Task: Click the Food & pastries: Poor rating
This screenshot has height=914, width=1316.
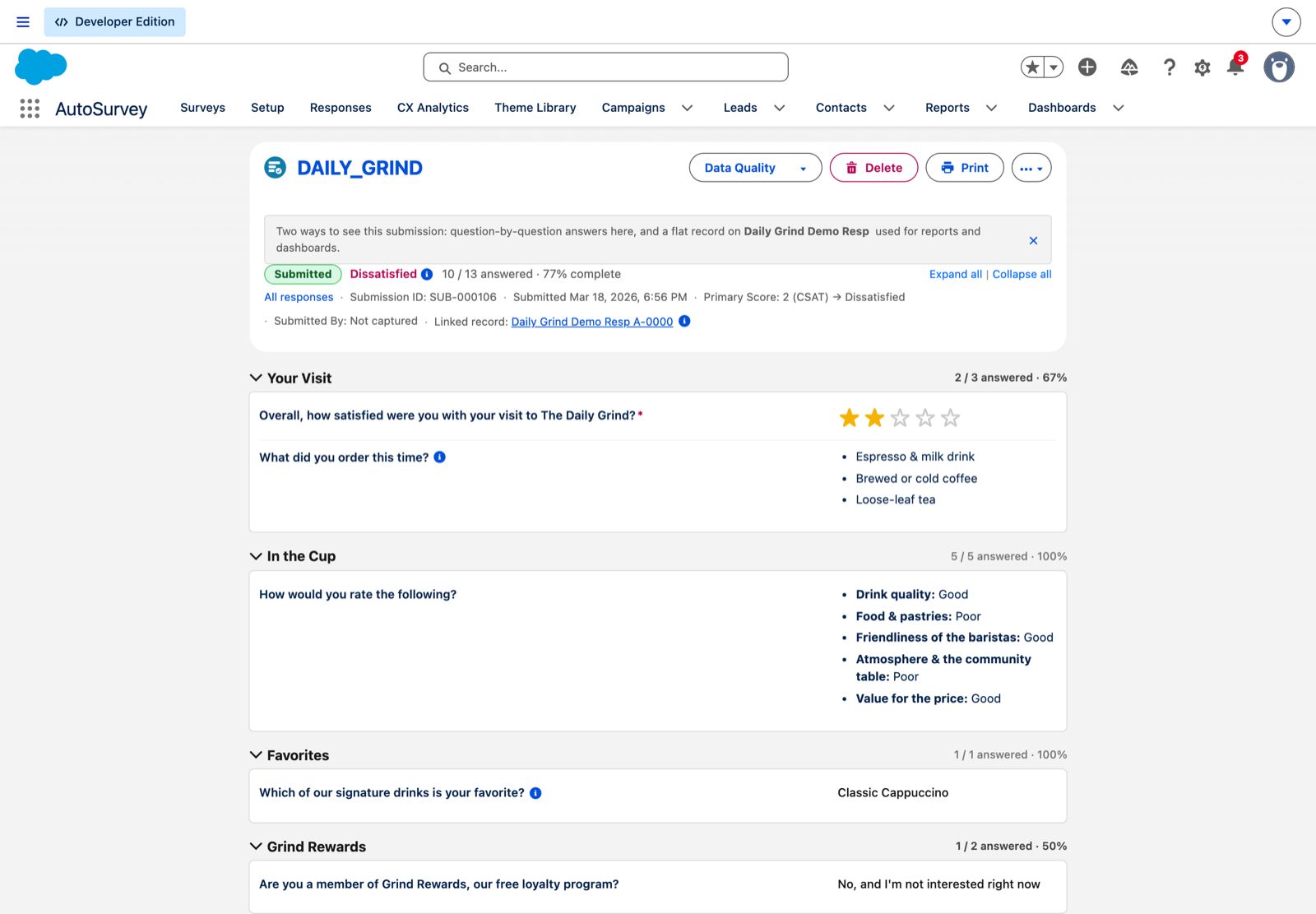Action: (918, 616)
